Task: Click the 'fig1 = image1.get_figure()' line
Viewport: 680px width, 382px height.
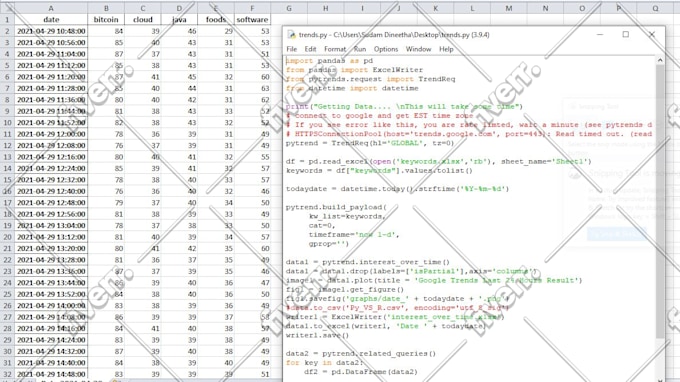Action: coord(345,289)
